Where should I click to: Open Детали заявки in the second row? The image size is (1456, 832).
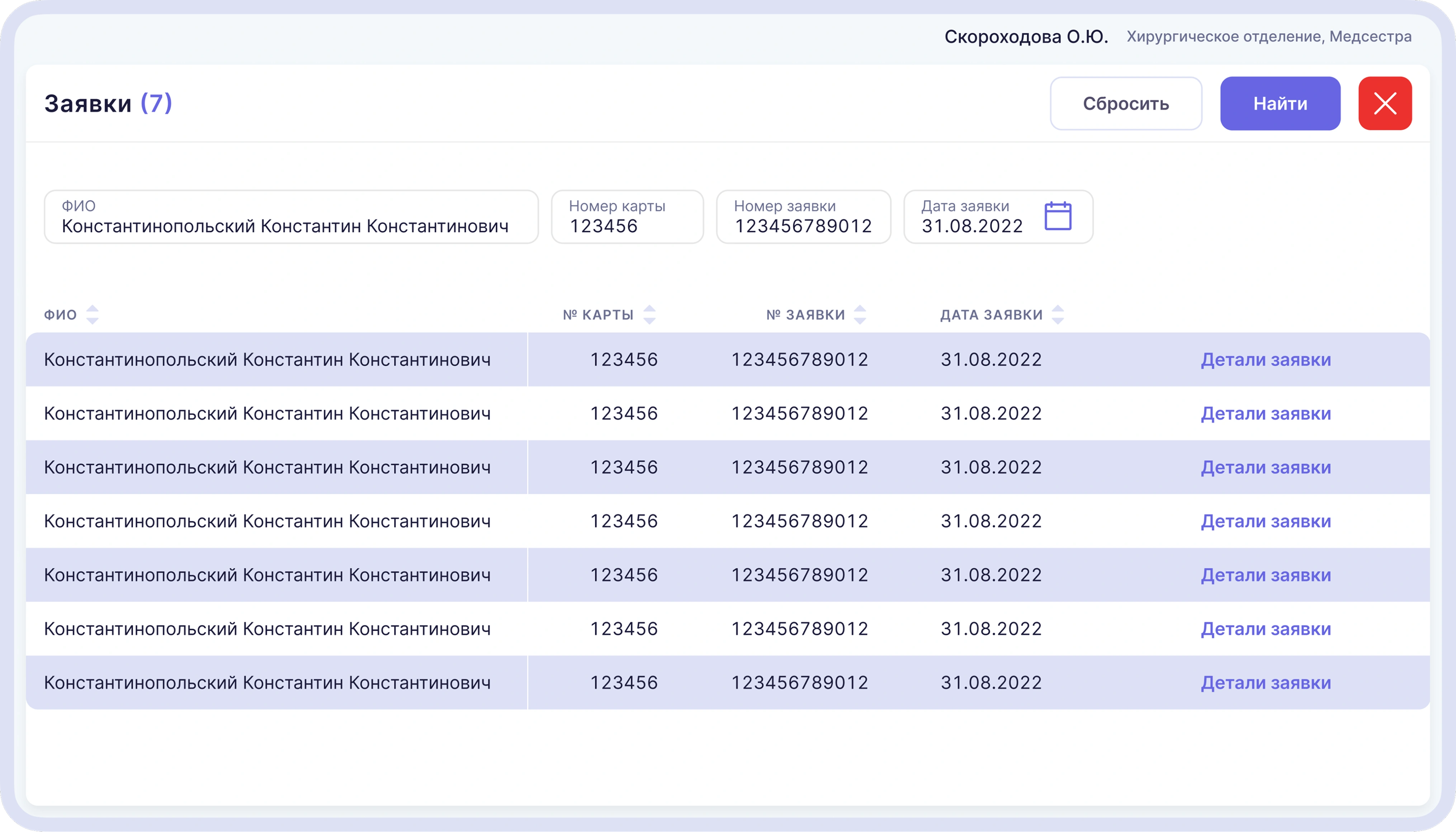(x=1266, y=413)
